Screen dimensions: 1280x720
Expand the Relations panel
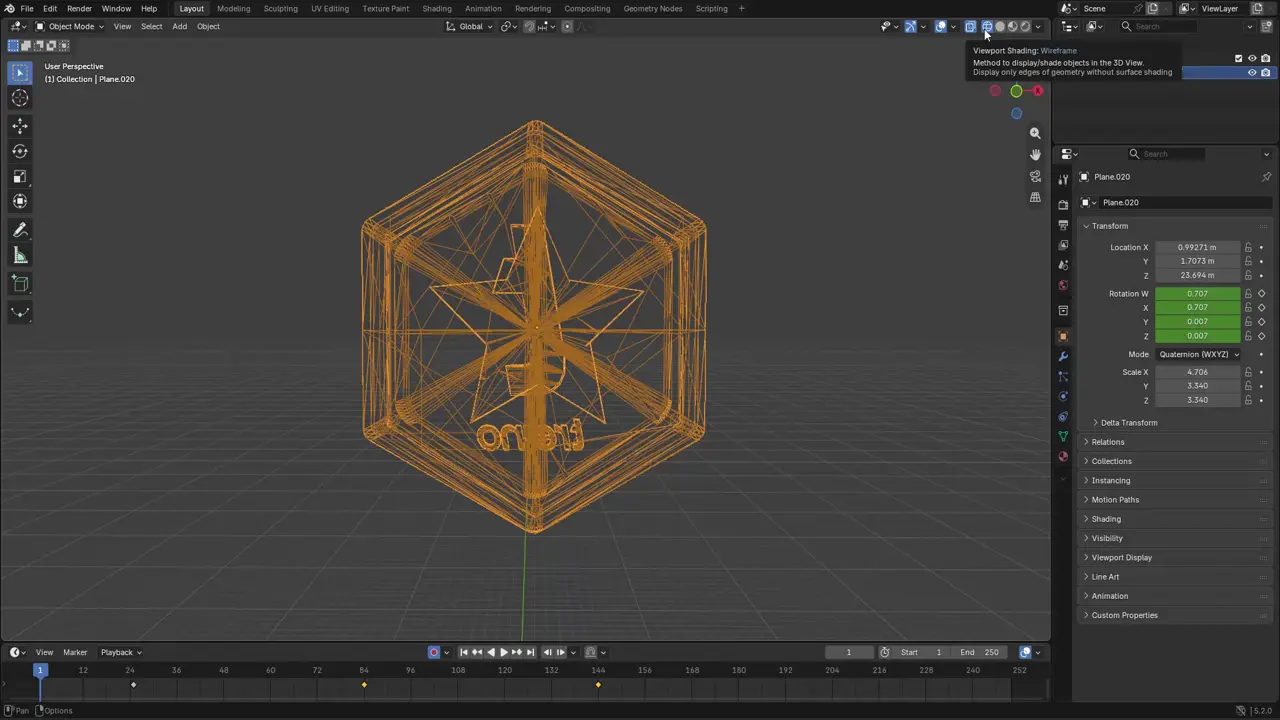coord(1107,442)
